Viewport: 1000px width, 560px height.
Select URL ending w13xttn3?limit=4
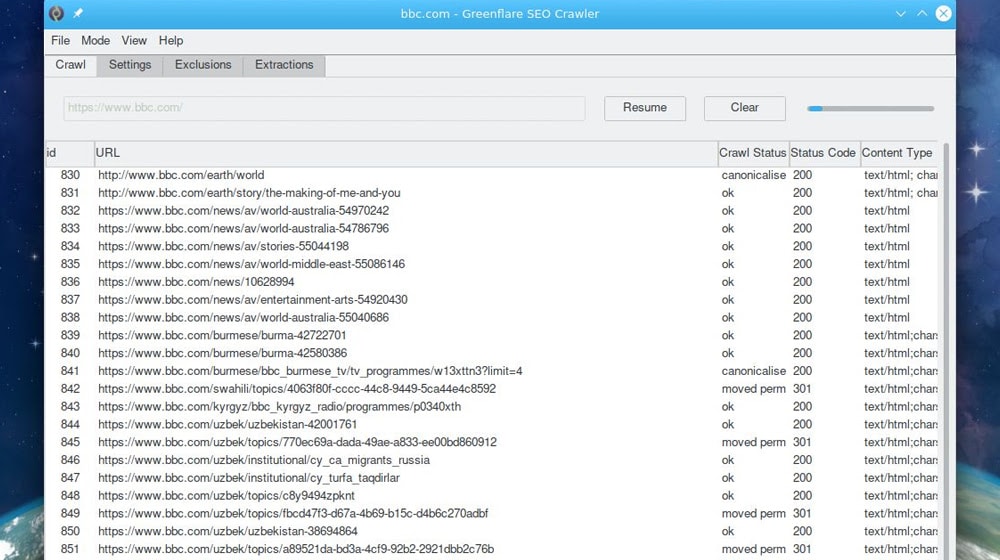coord(310,372)
